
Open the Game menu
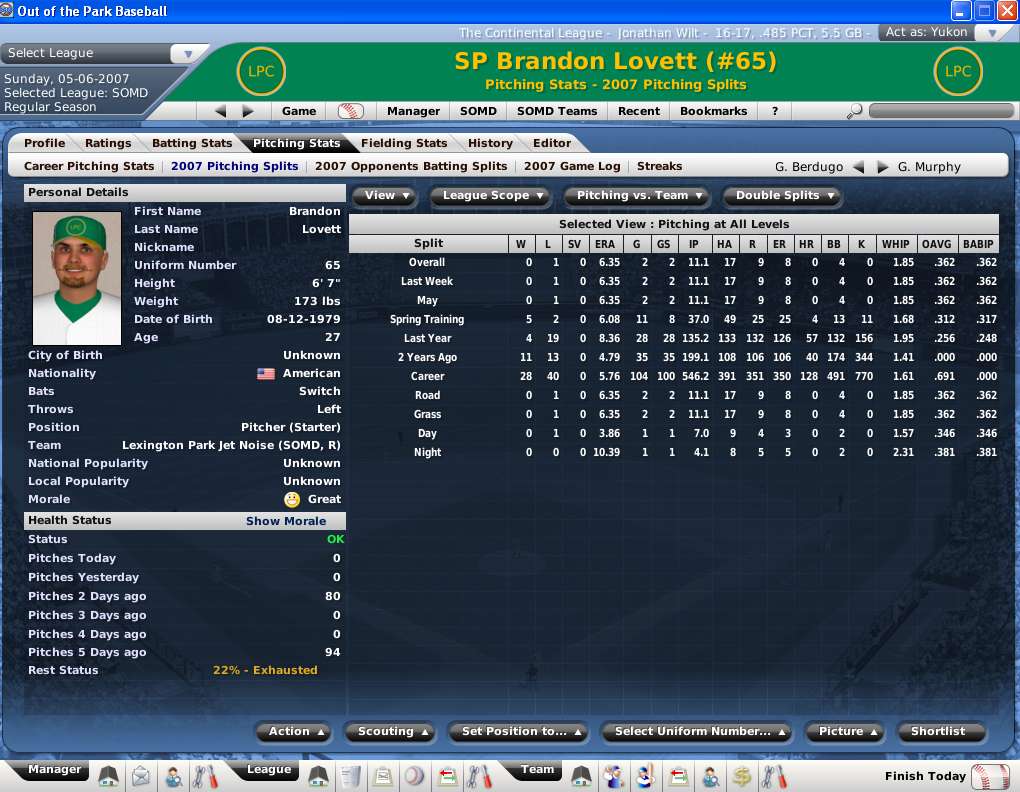pyautogui.click(x=299, y=111)
